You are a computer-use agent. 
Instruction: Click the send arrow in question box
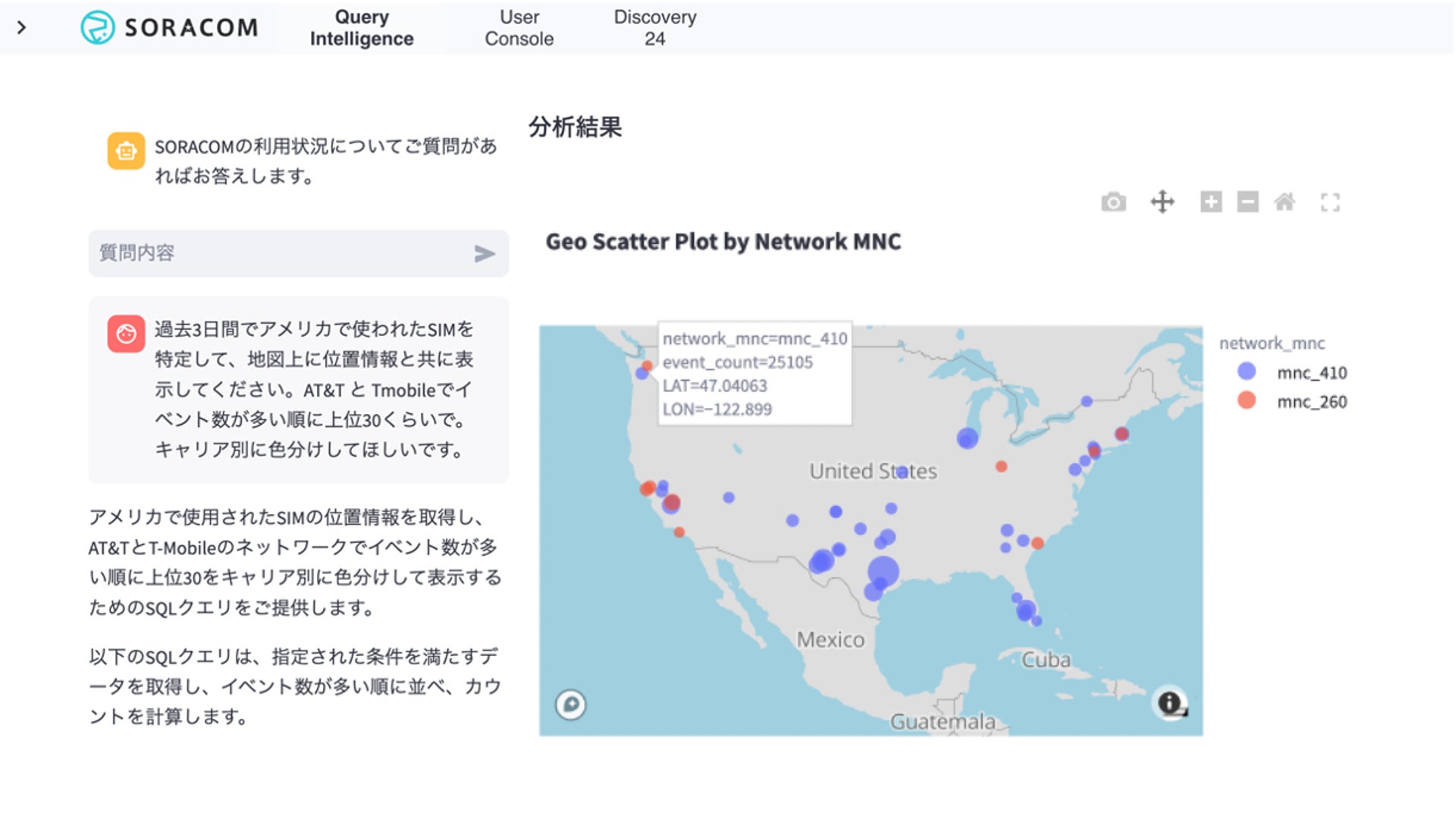pos(484,253)
